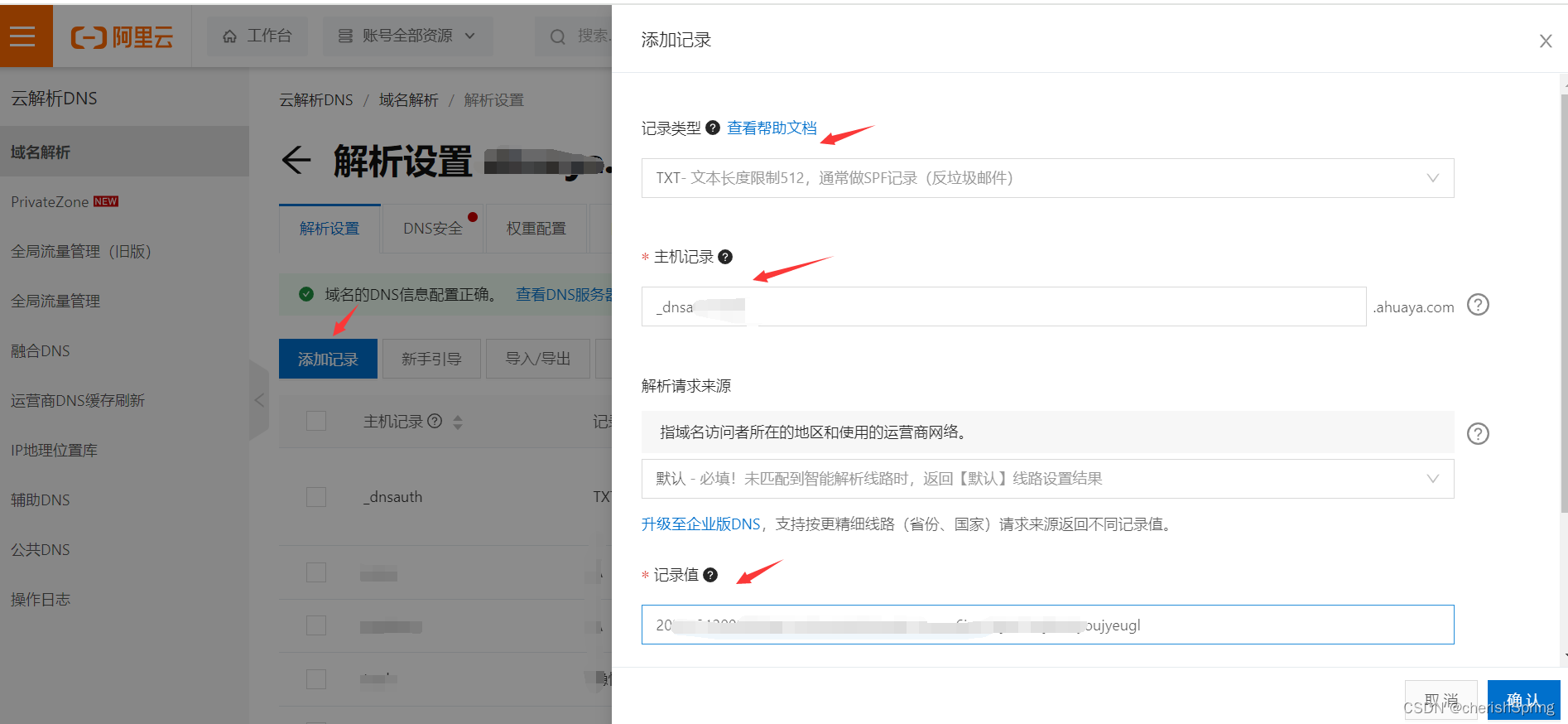Open 全局流量管理 (旧版) sidebar item
This screenshot has width=1568, height=724.
(x=124, y=251)
